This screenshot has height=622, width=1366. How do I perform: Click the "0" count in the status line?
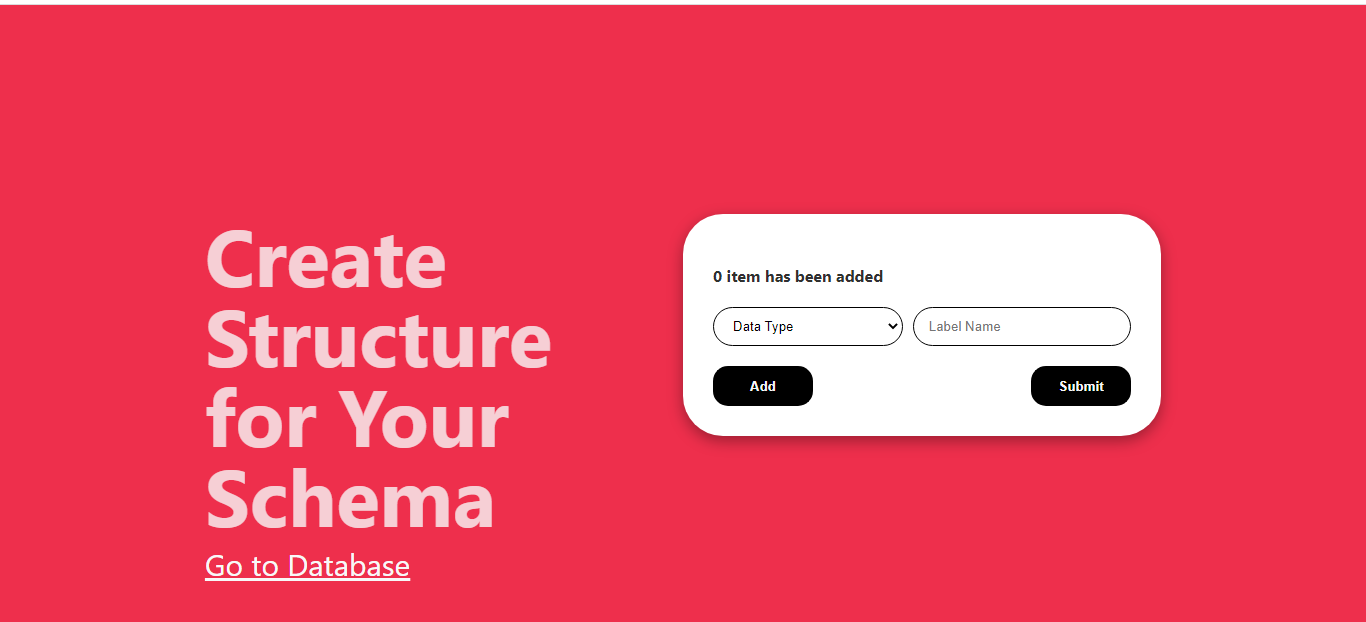[717, 277]
